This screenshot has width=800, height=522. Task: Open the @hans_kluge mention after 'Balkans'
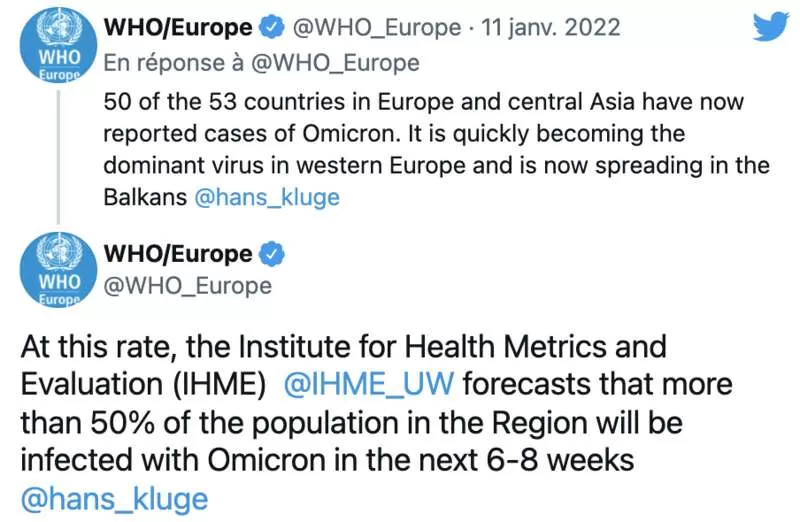(x=267, y=197)
